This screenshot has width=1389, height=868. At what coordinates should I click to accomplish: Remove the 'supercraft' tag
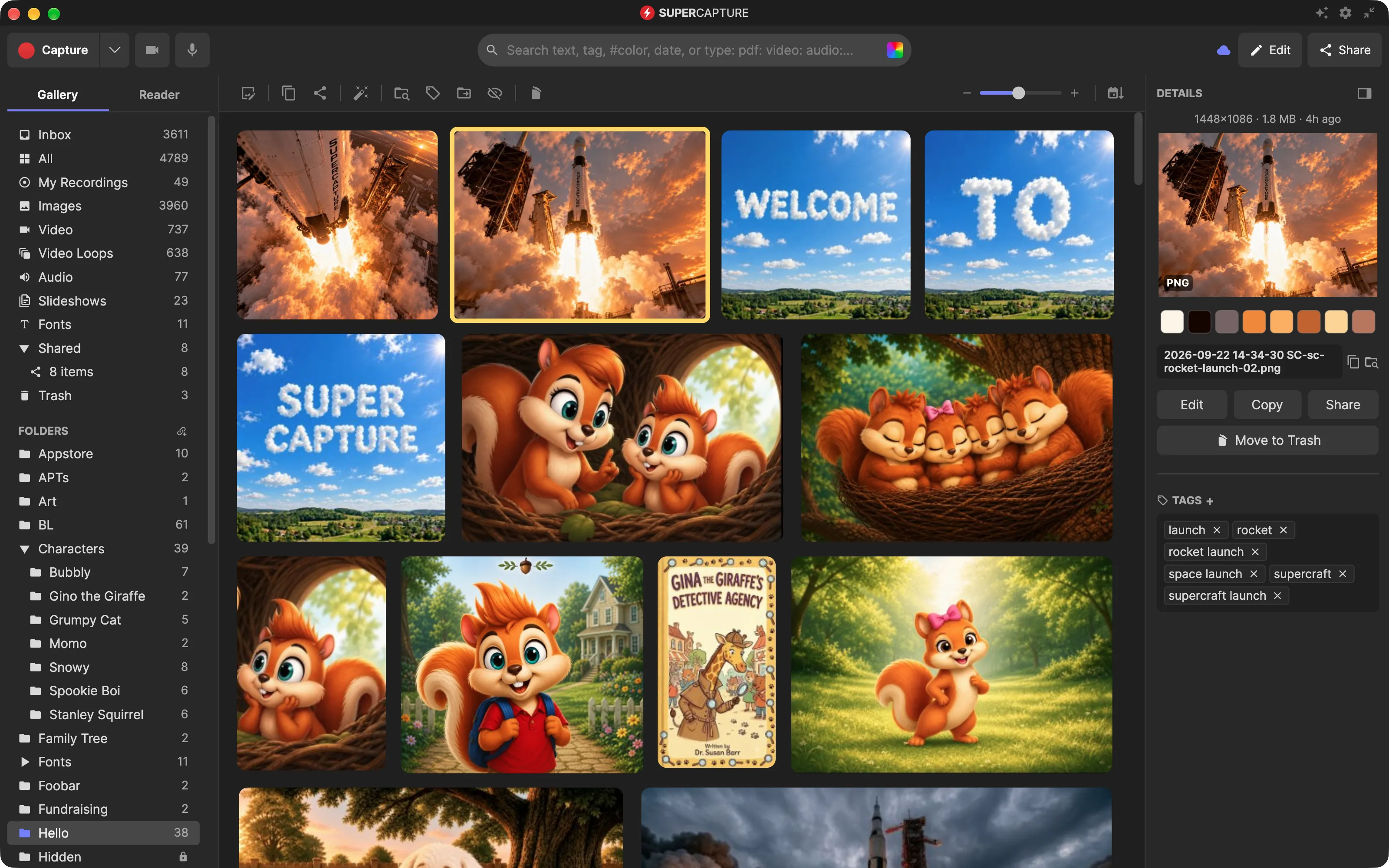[x=1343, y=574]
